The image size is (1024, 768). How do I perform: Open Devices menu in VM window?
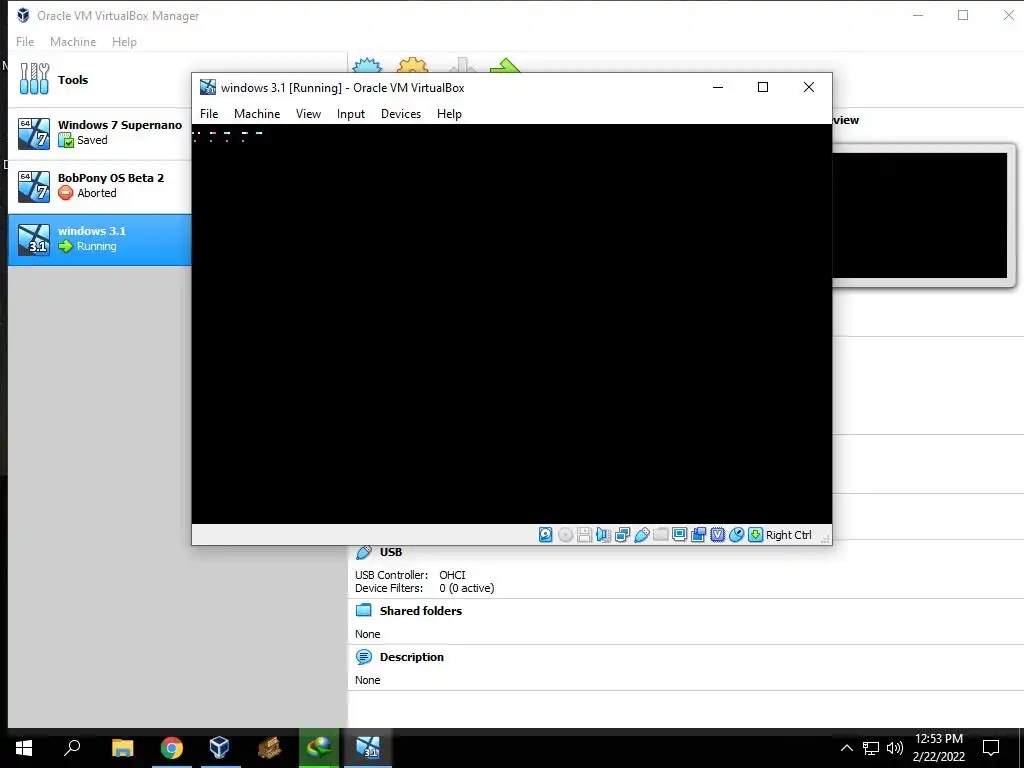[401, 114]
